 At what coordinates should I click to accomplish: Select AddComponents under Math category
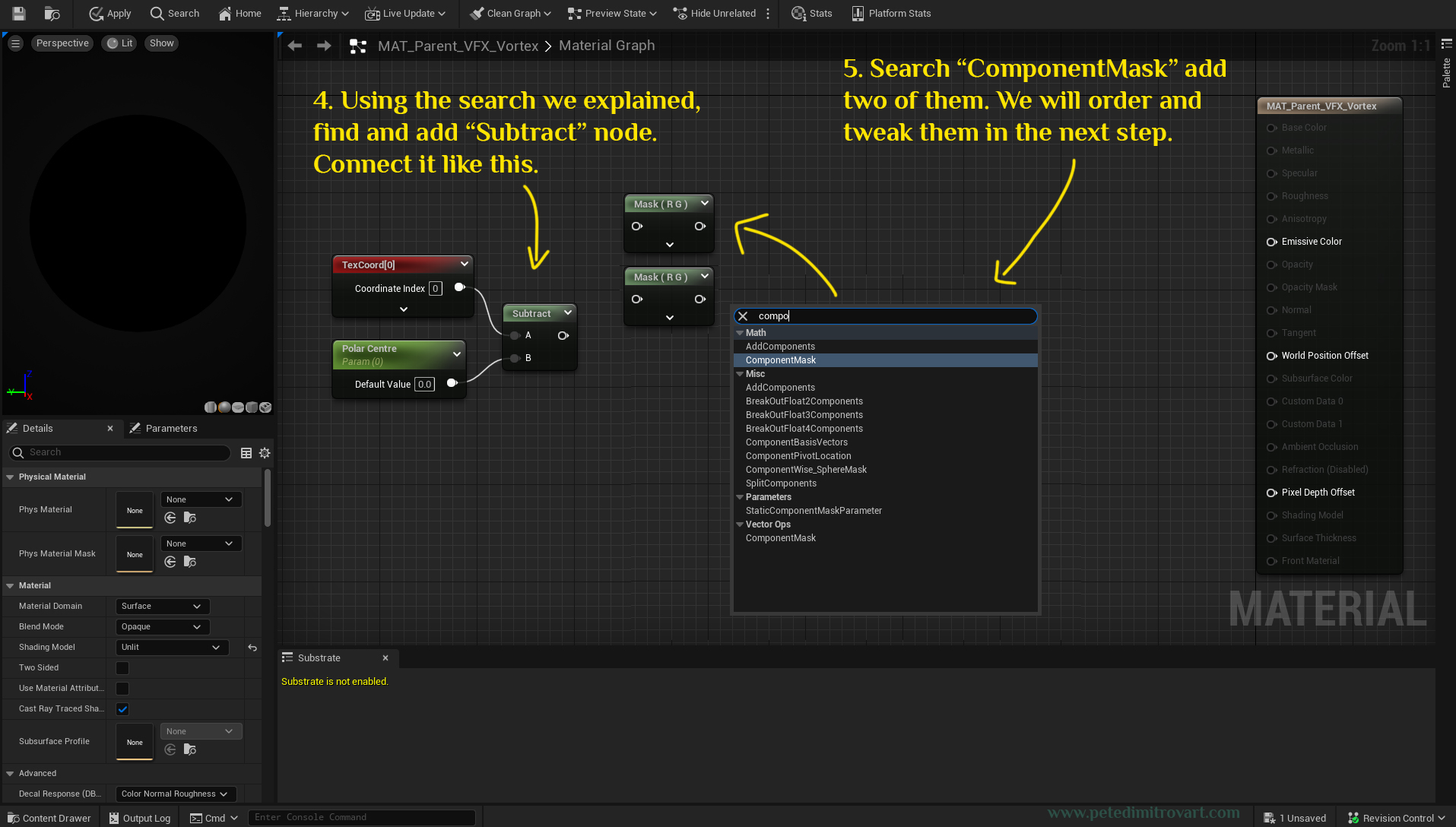pos(886,347)
